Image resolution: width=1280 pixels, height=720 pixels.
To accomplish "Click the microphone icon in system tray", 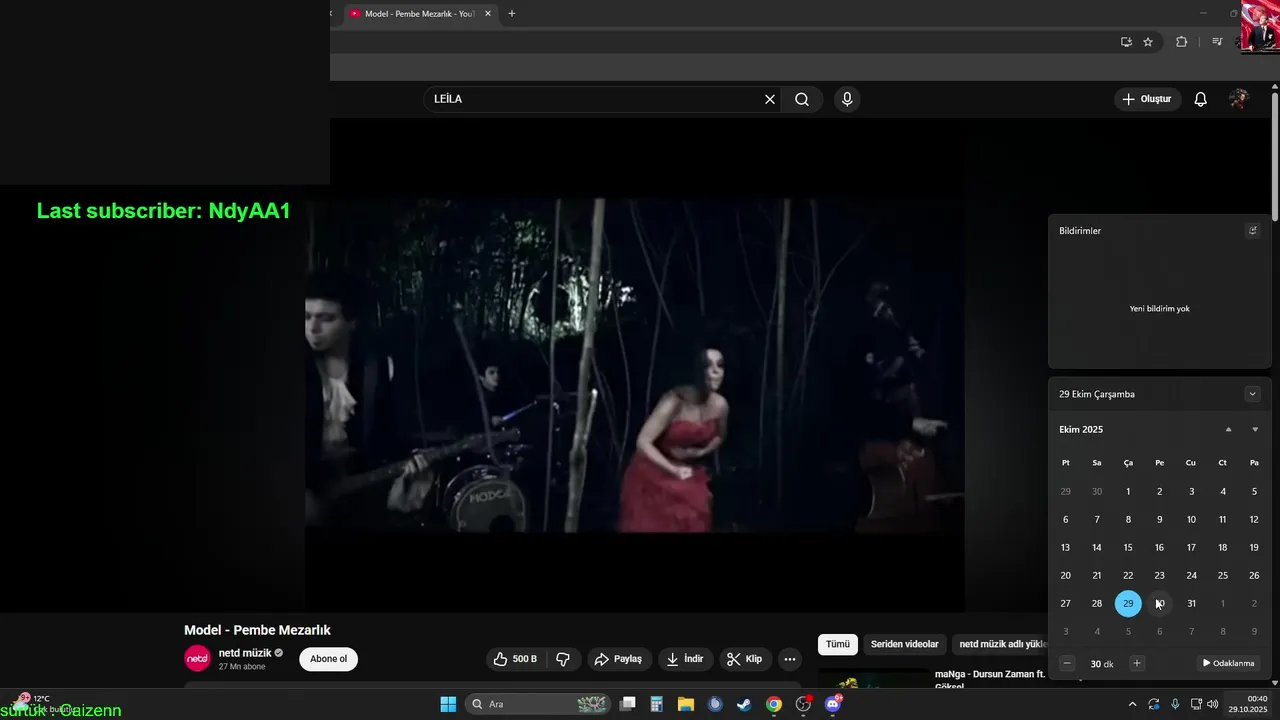I will (1175, 704).
